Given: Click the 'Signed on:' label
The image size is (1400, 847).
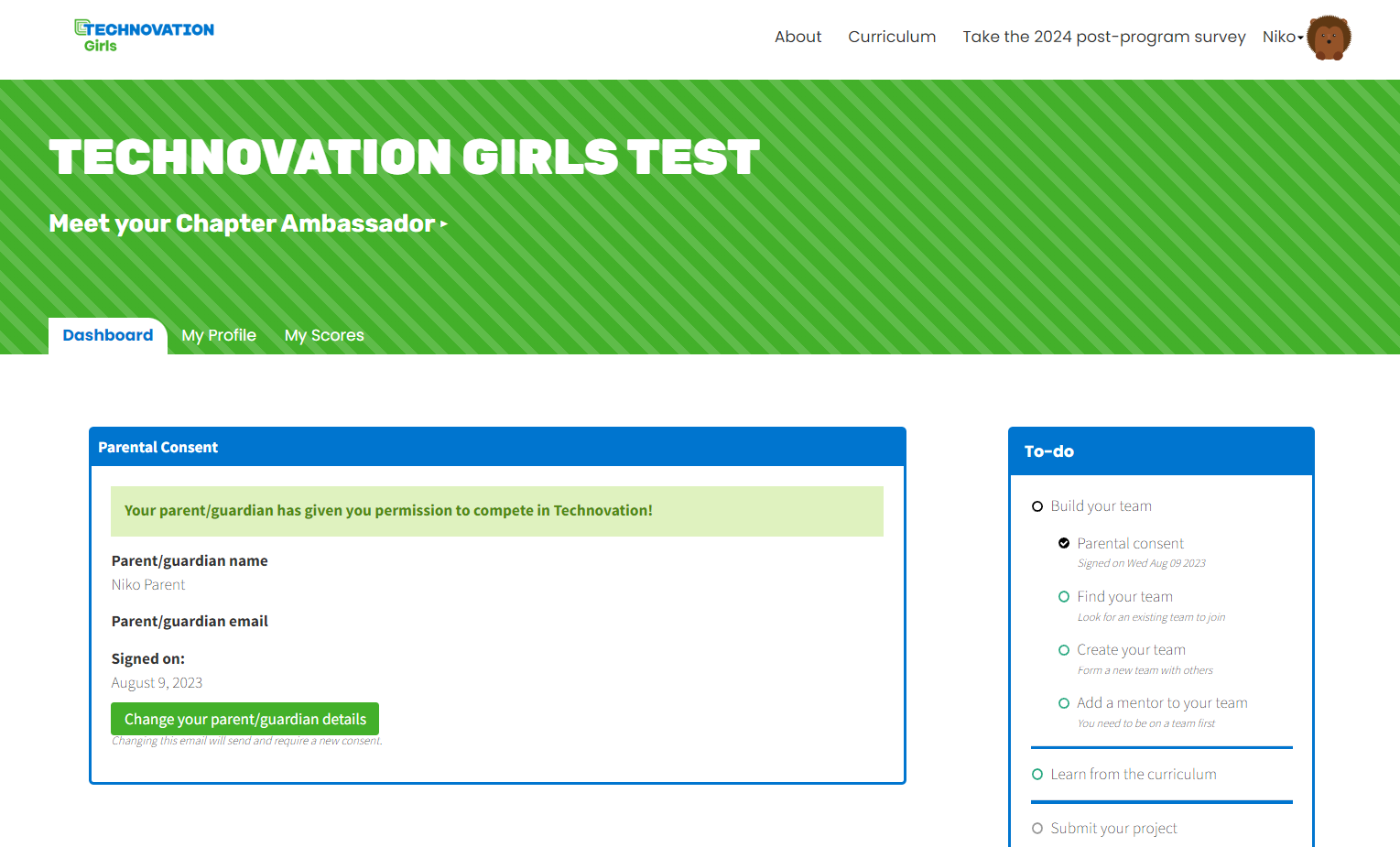Looking at the screenshot, I should (x=147, y=658).
